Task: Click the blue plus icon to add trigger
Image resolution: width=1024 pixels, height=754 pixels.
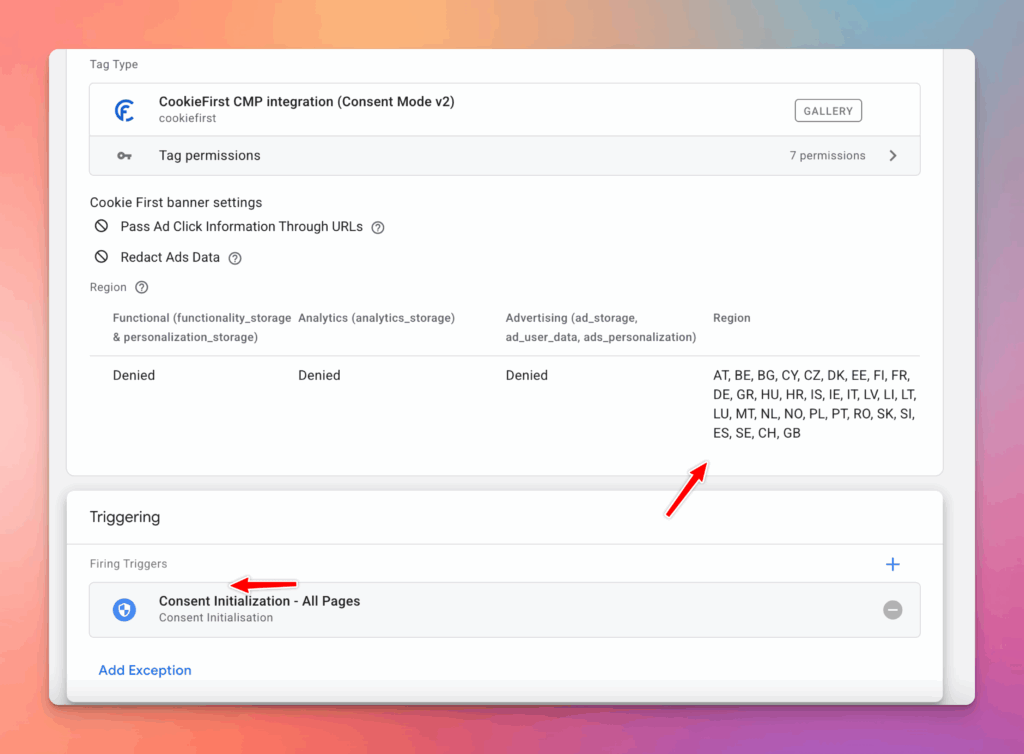Action: pyautogui.click(x=893, y=565)
